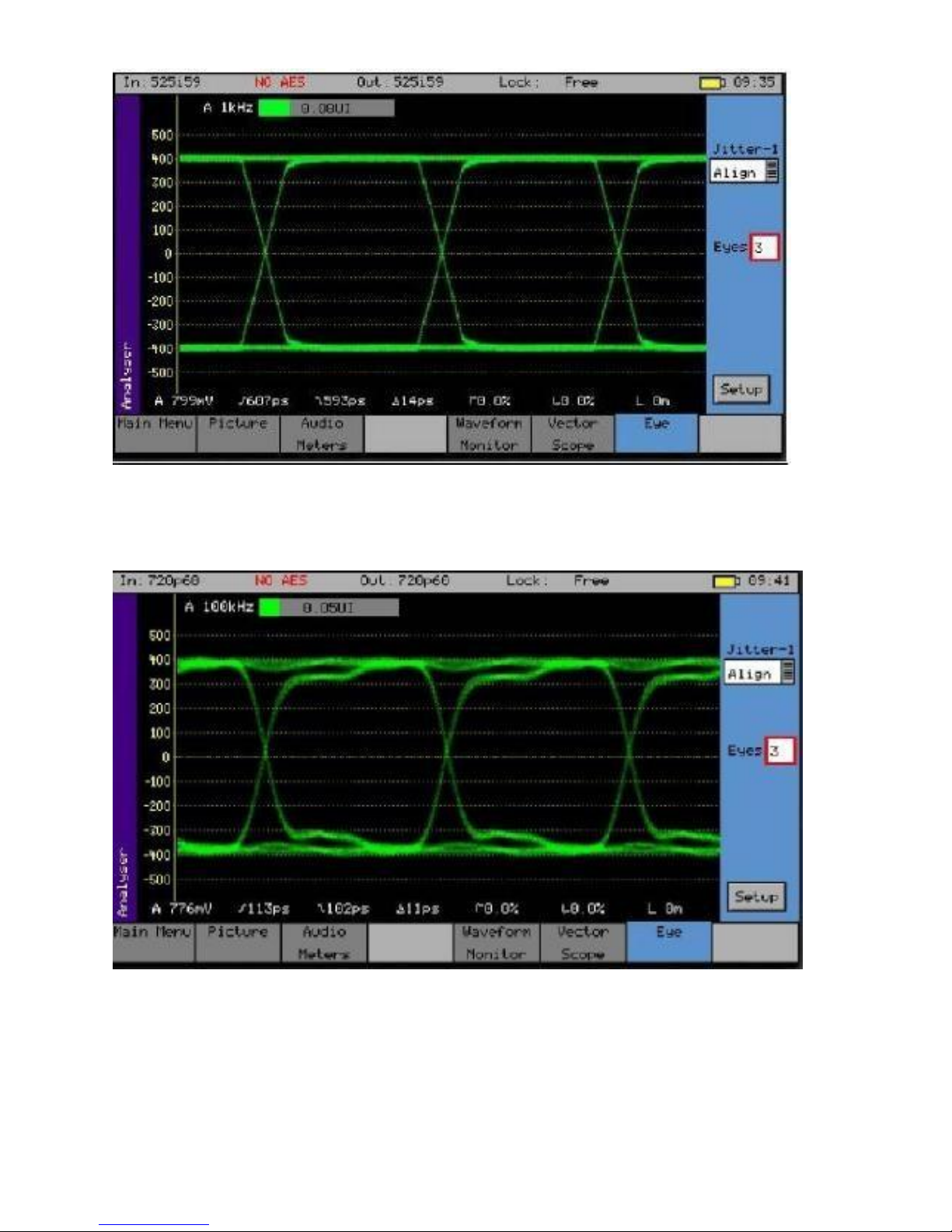Open Main Menu tab on 720p60 screen

(153, 942)
